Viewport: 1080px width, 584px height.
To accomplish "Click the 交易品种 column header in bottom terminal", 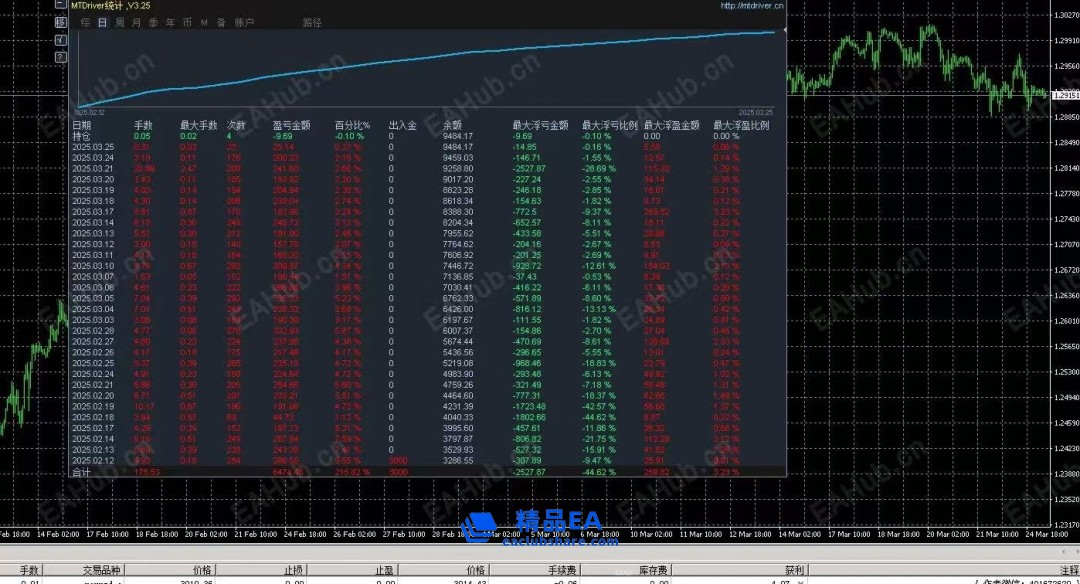I will pyautogui.click(x=99, y=570).
